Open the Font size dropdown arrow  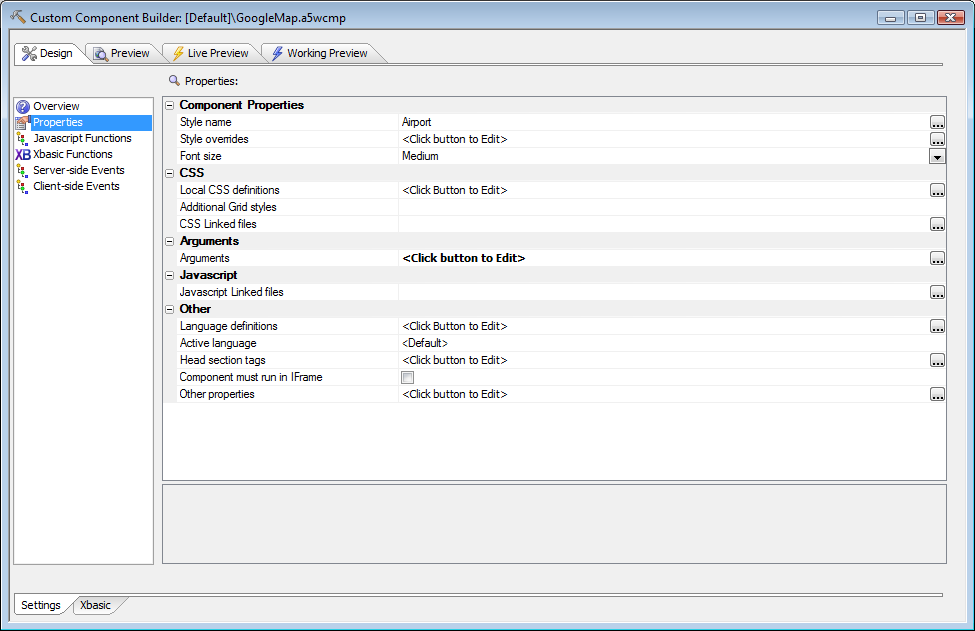point(937,157)
